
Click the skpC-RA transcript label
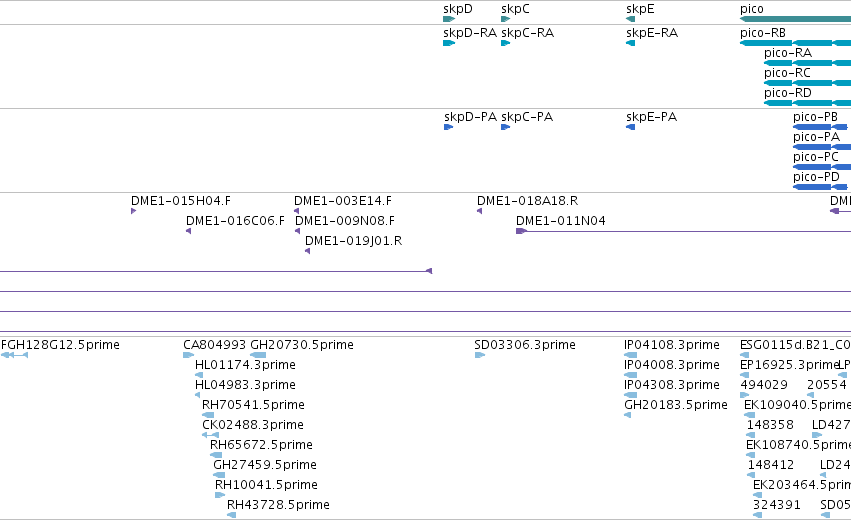pos(527,33)
